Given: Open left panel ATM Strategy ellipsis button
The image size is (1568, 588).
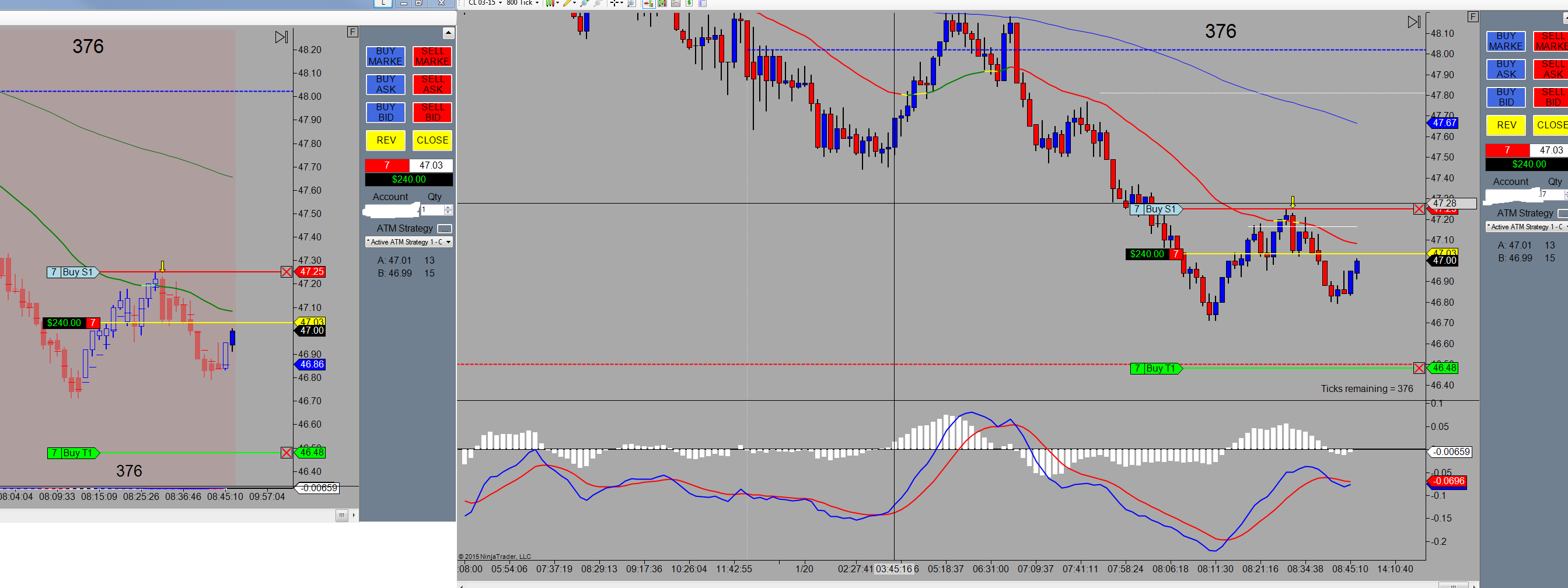Looking at the screenshot, I should tap(445, 228).
